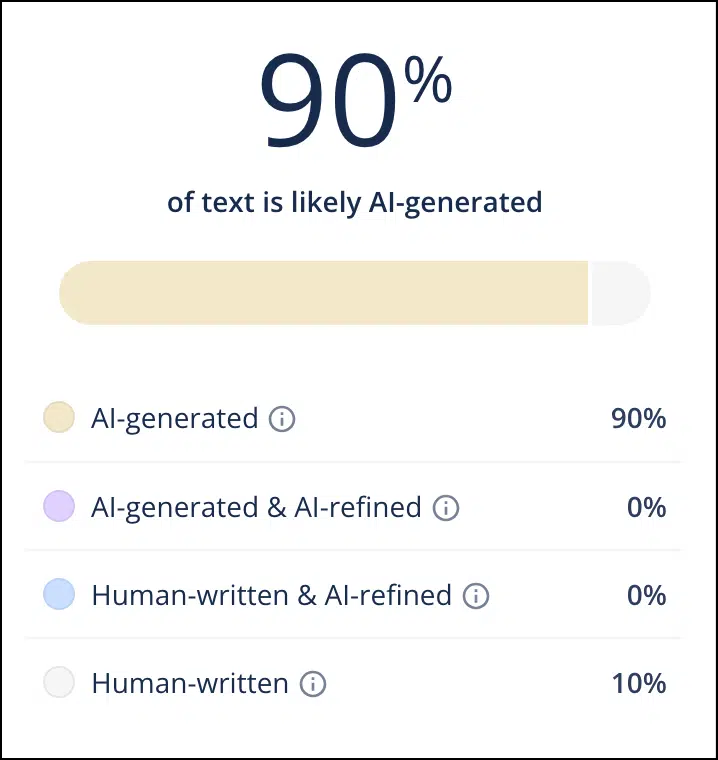Select the AI-generated label
This screenshot has width=718, height=760.
pyautogui.click(x=174, y=418)
